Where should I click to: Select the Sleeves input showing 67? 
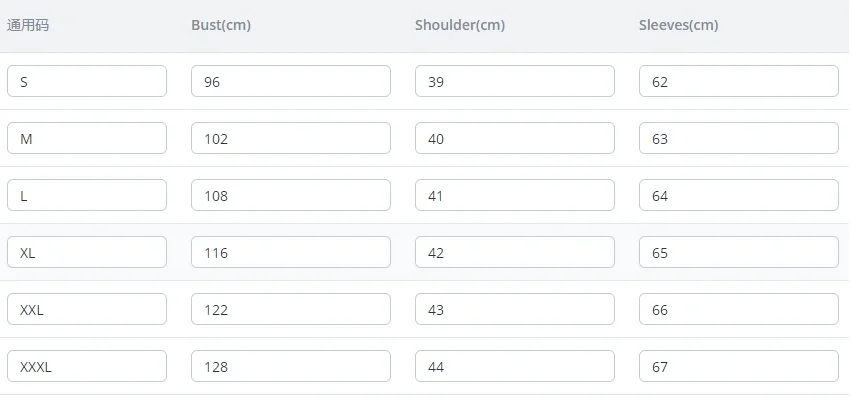pos(739,366)
